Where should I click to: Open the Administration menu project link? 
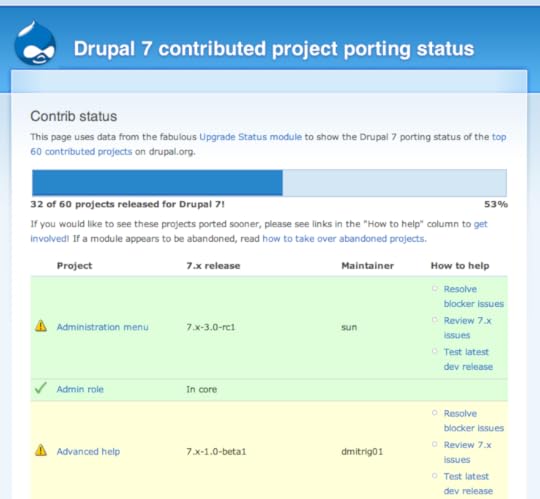click(103, 327)
